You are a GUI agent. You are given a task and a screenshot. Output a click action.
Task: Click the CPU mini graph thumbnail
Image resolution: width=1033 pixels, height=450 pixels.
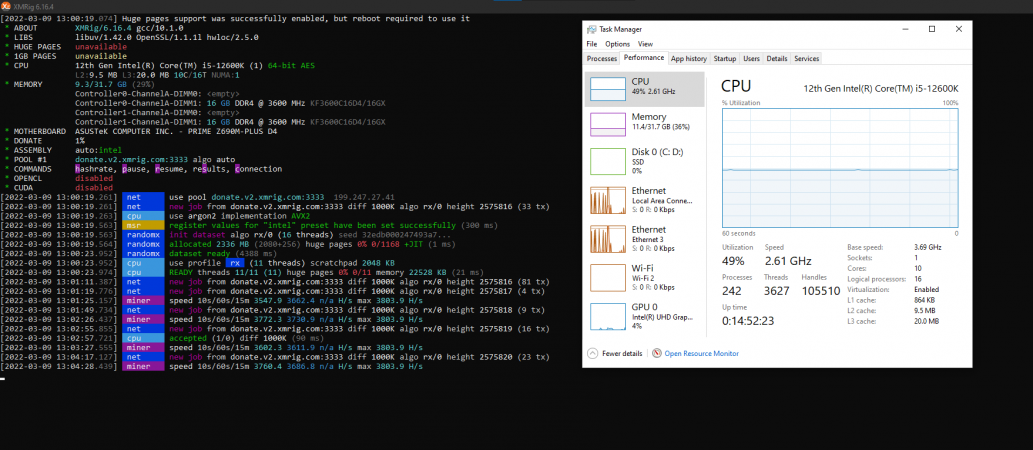pos(607,88)
